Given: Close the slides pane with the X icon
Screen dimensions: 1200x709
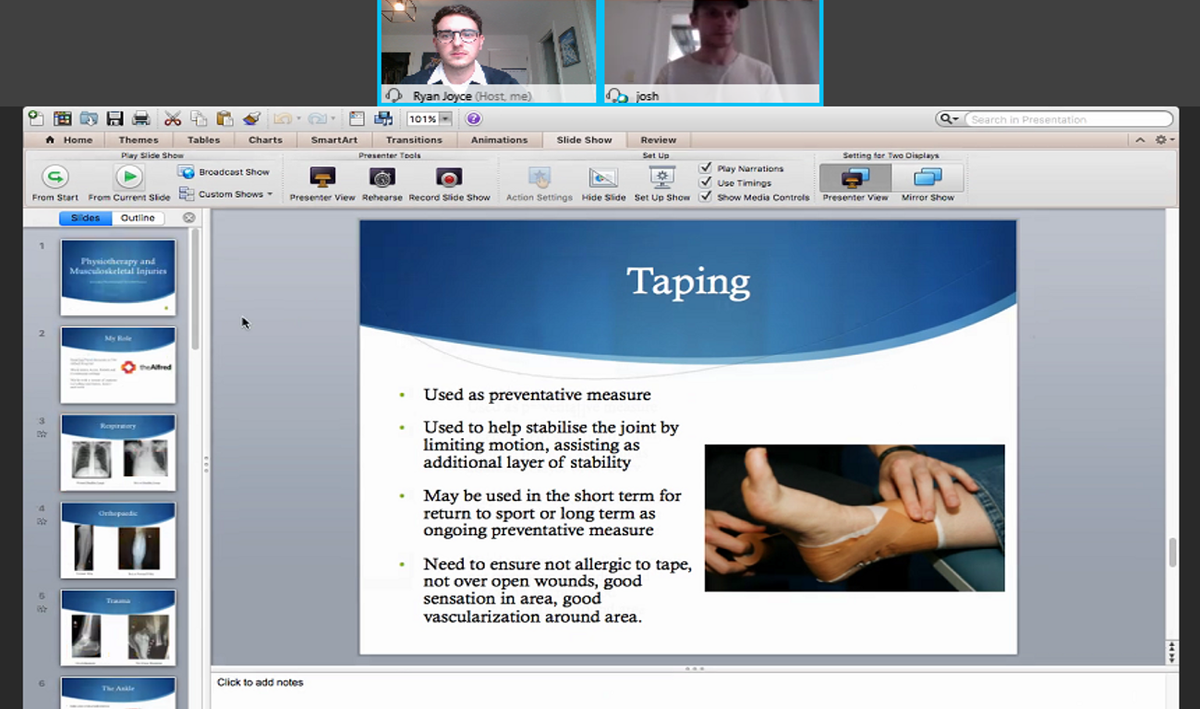Looking at the screenshot, I should tap(189, 218).
